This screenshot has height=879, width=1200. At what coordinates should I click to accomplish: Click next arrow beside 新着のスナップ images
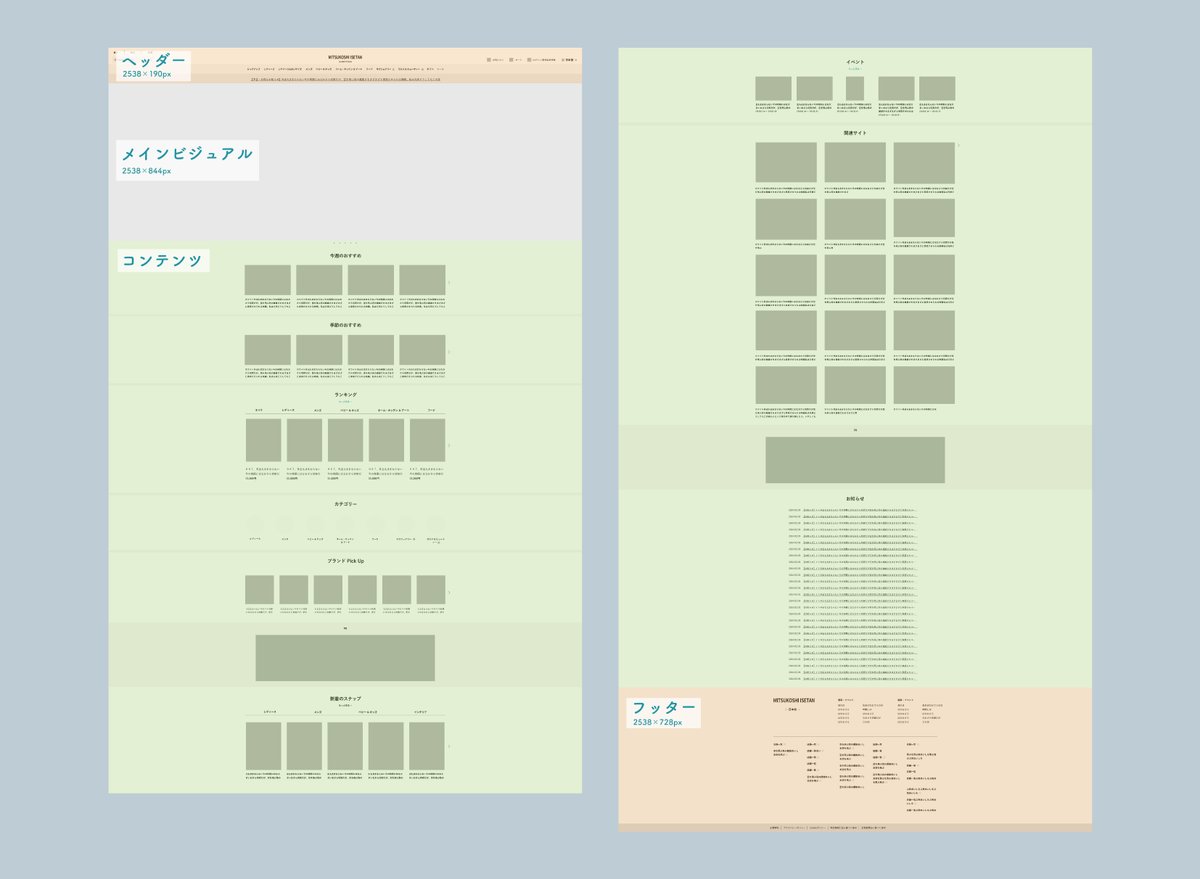[449, 746]
